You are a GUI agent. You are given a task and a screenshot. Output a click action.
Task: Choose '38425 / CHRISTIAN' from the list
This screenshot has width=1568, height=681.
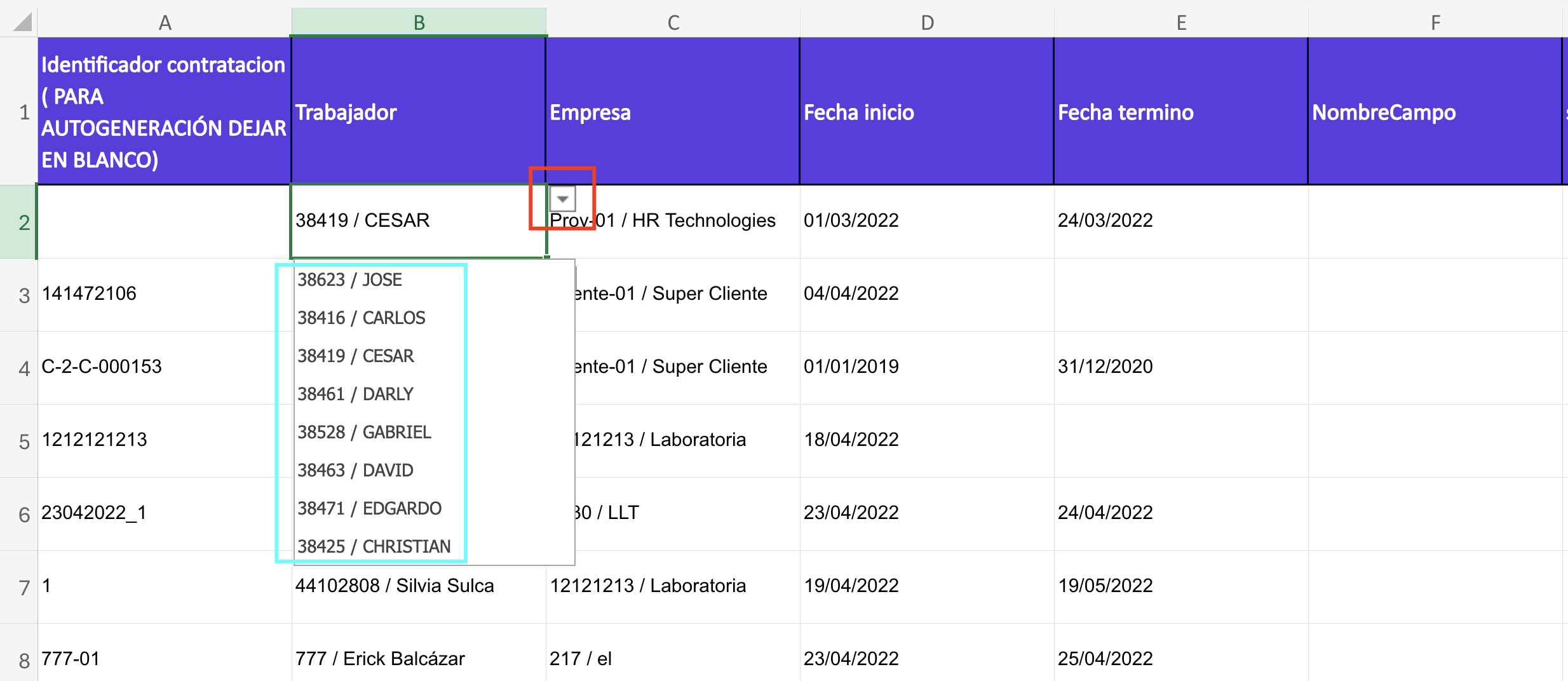435,546
